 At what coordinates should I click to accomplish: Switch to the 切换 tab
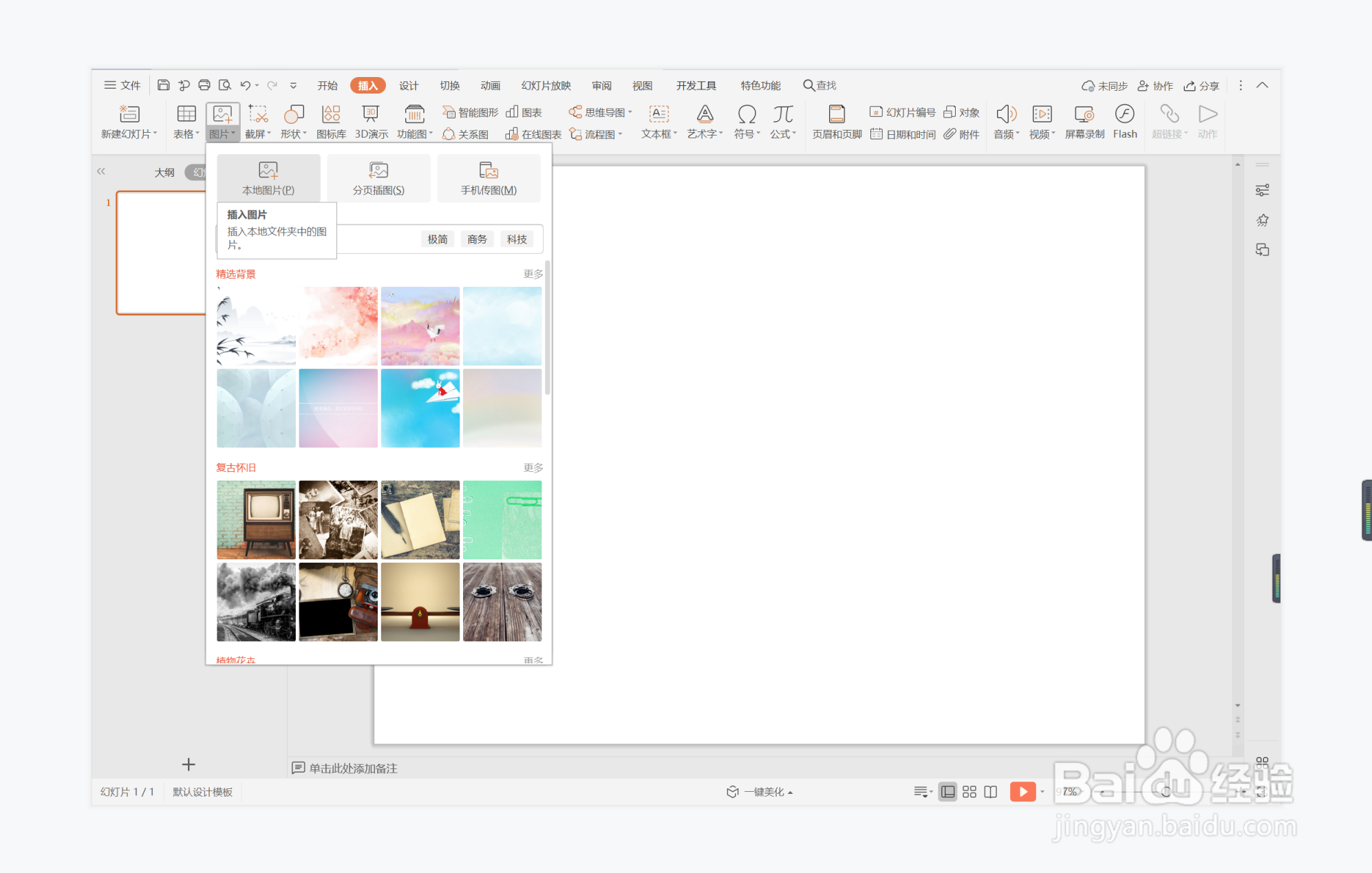tap(449, 85)
